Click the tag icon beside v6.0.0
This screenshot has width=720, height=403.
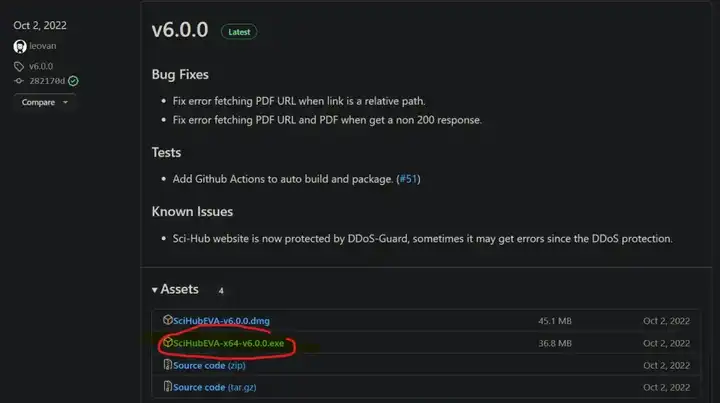pos(19,66)
